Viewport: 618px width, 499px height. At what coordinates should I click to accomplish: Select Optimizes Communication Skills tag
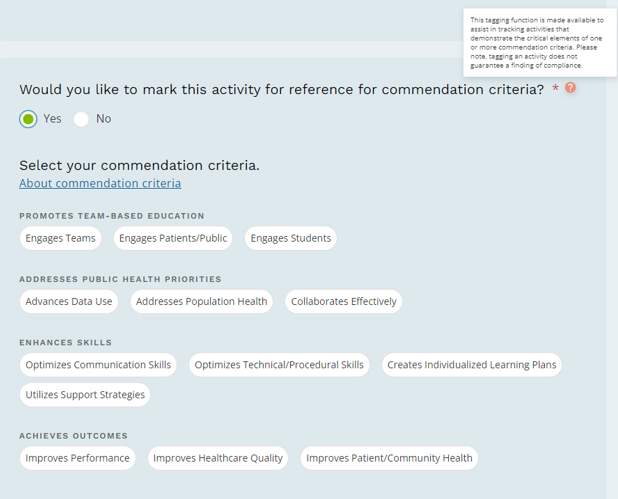coord(98,365)
